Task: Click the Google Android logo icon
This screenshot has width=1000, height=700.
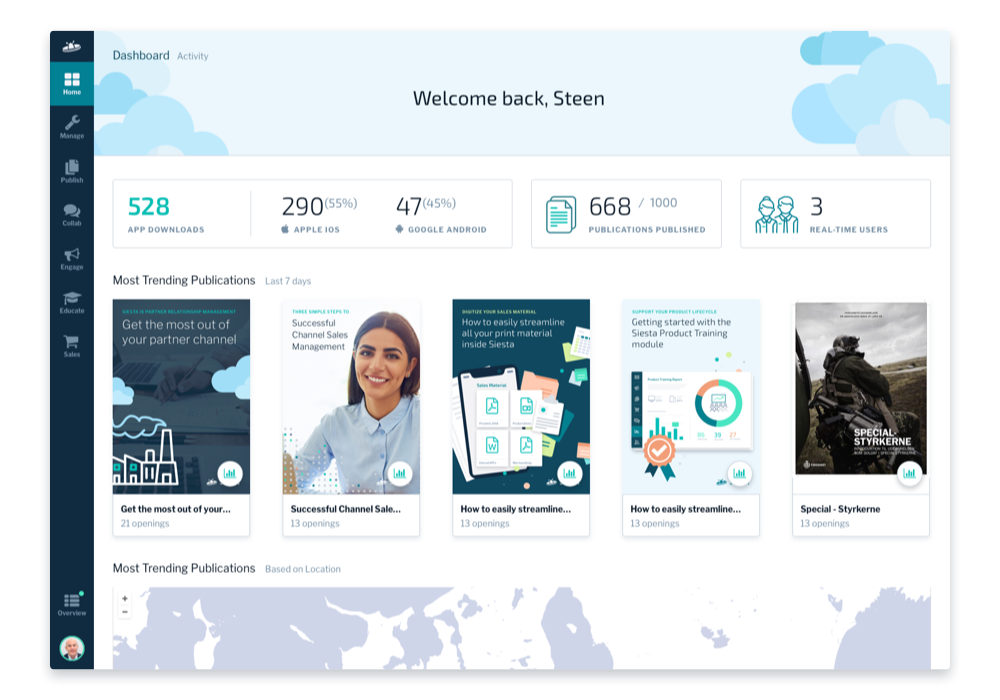Action: pos(399,229)
